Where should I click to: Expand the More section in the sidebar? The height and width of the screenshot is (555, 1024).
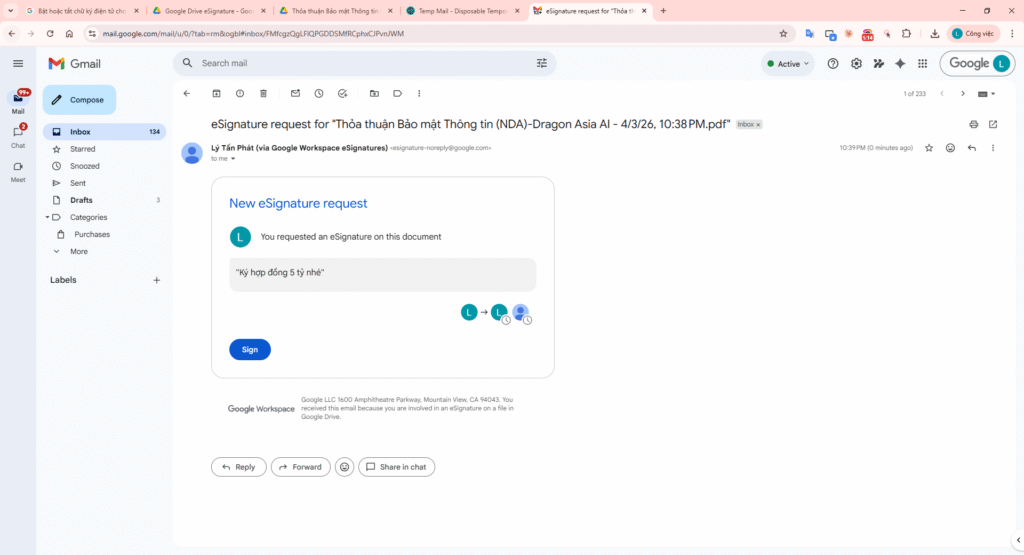78,251
